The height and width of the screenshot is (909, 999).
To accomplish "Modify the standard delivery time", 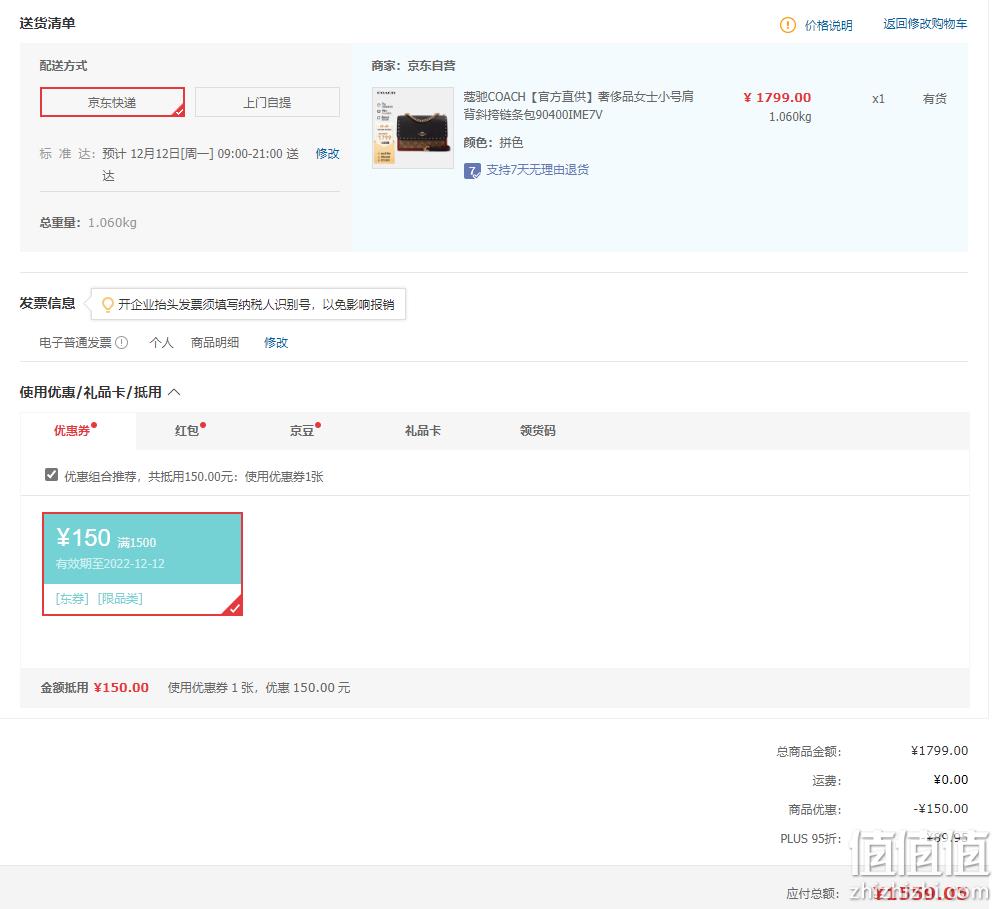I will point(327,154).
